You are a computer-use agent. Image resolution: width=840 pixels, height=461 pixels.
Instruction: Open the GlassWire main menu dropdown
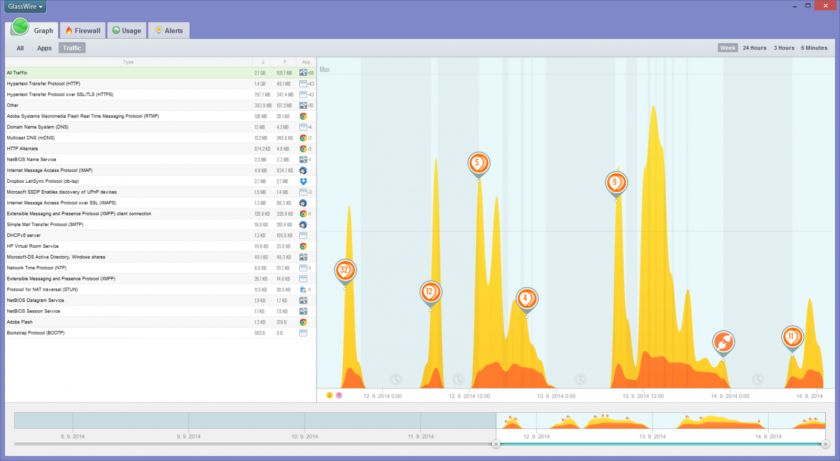click(x=25, y=6)
